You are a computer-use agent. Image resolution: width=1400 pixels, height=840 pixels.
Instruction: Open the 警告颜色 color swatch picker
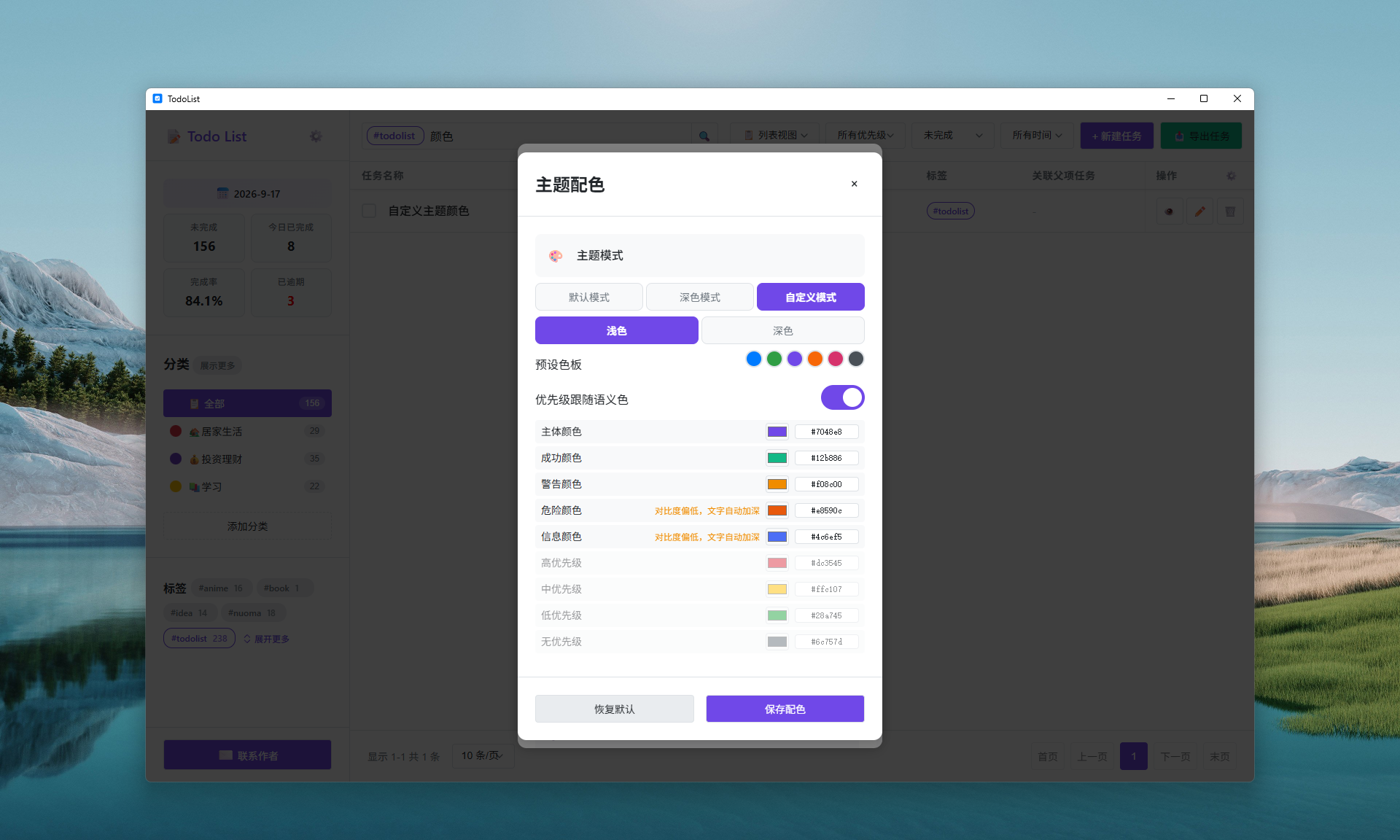[777, 484]
